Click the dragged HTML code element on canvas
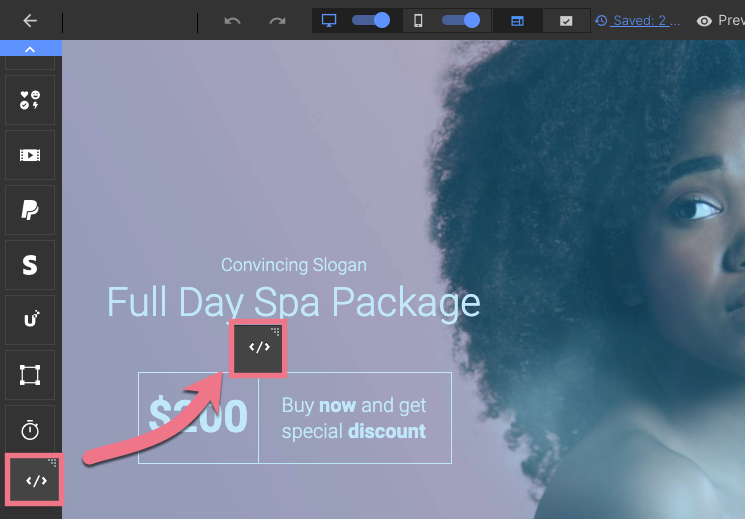 point(258,348)
